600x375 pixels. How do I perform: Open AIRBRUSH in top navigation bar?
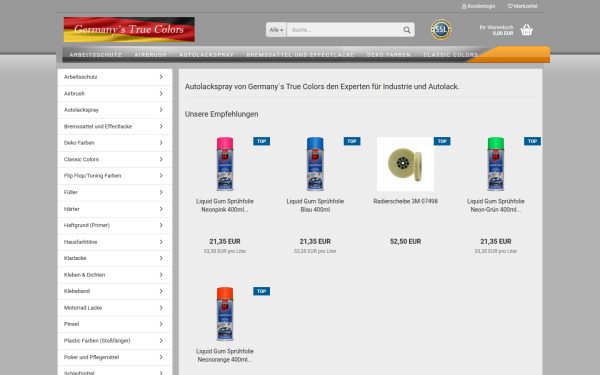pyautogui.click(x=151, y=55)
